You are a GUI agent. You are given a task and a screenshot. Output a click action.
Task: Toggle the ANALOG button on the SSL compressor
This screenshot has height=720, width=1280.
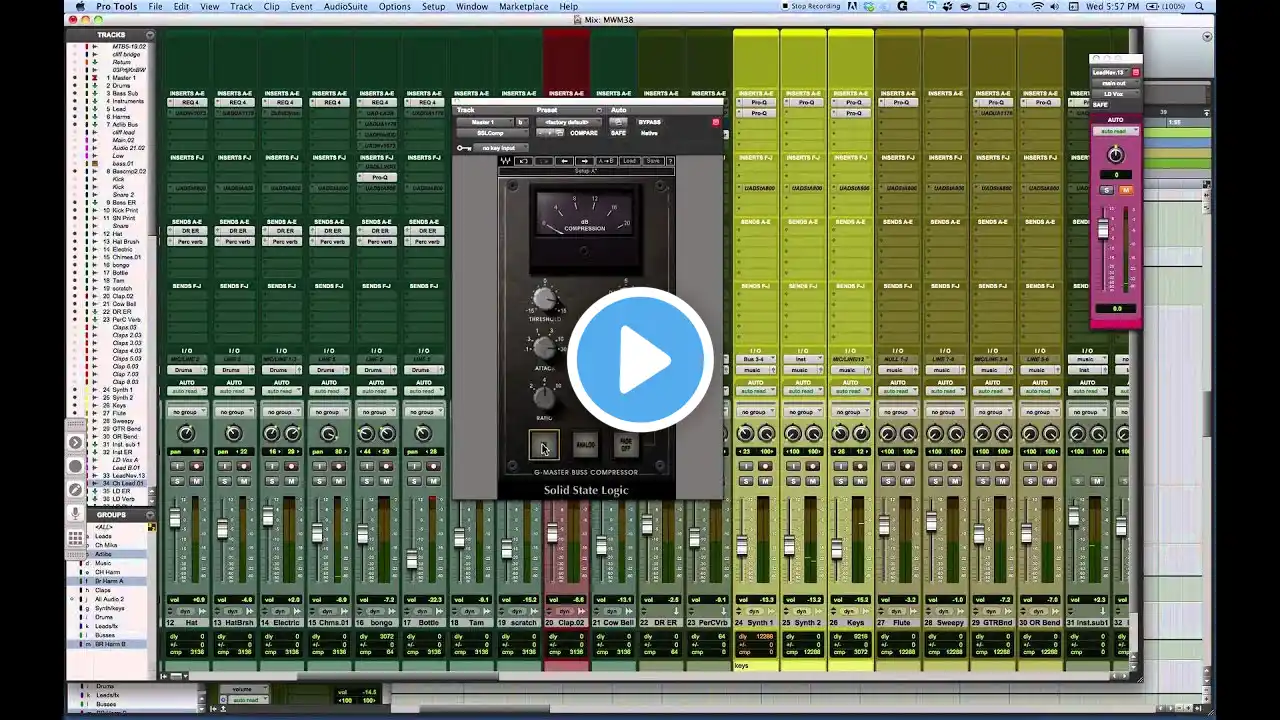(x=585, y=445)
